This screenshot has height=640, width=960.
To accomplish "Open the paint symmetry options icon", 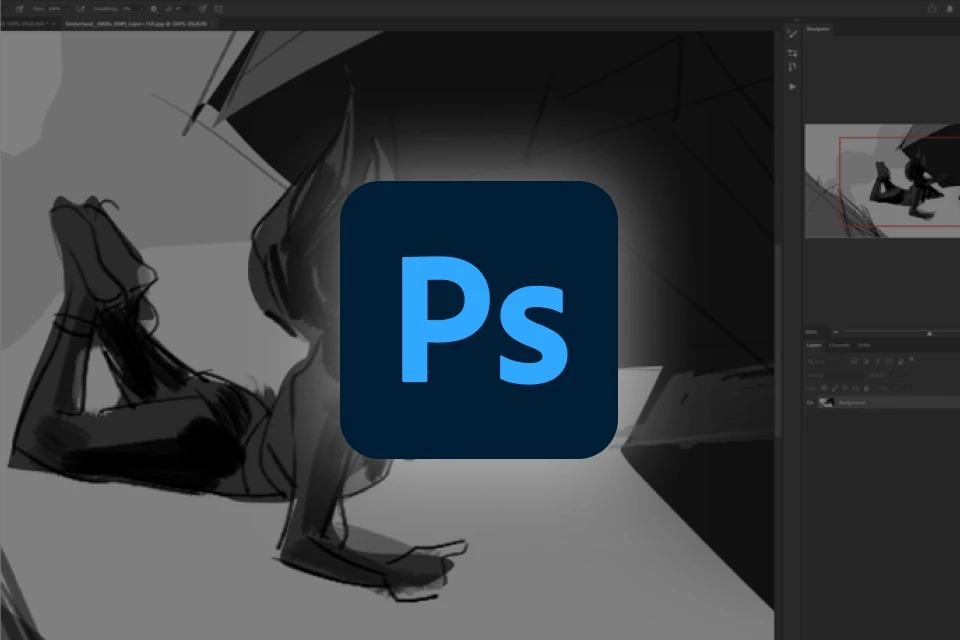I will click(219, 9).
